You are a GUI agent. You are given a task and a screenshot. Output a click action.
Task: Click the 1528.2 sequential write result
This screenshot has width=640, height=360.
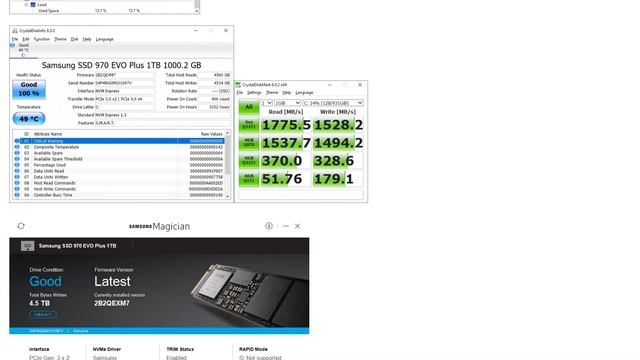(x=338, y=125)
